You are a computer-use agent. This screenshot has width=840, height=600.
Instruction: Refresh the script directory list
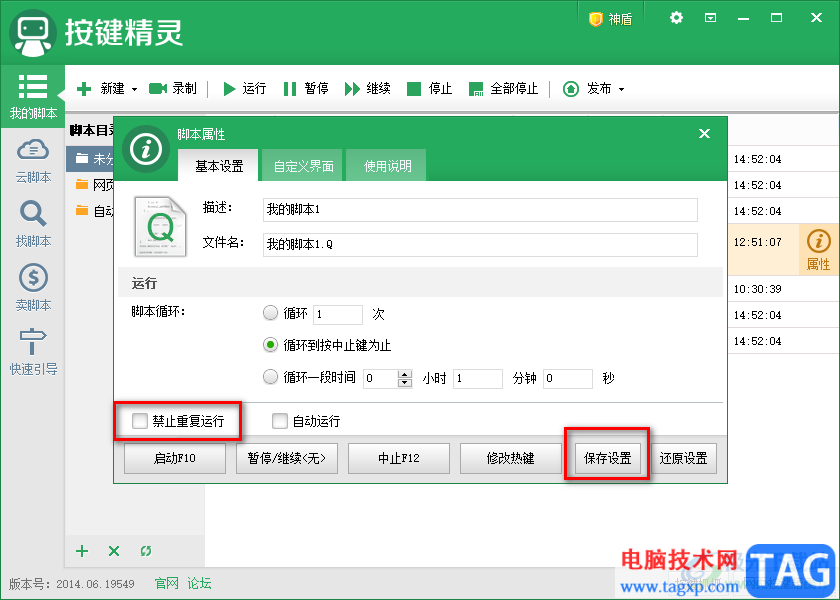pos(146,551)
